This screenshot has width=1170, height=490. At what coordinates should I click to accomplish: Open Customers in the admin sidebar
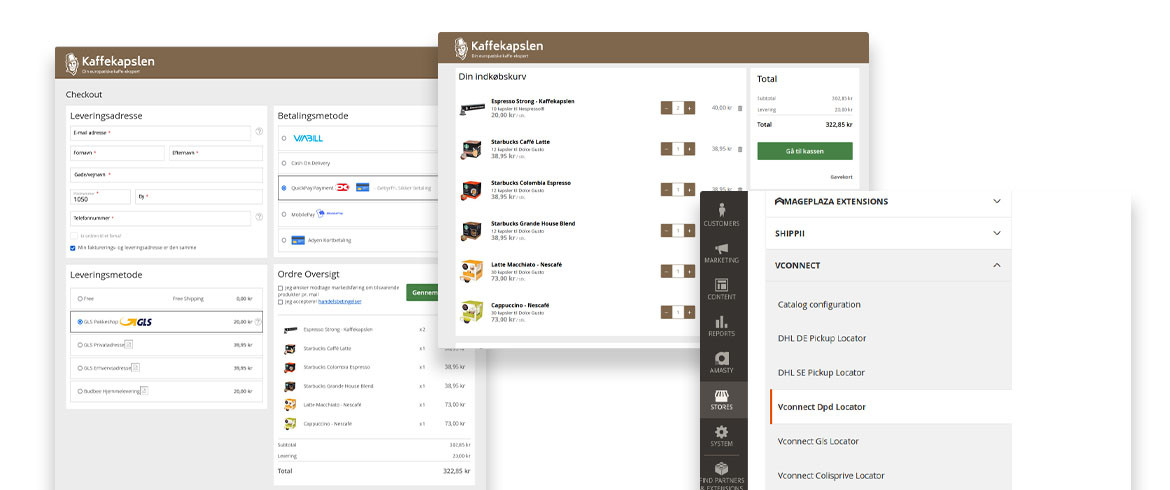(722, 214)
